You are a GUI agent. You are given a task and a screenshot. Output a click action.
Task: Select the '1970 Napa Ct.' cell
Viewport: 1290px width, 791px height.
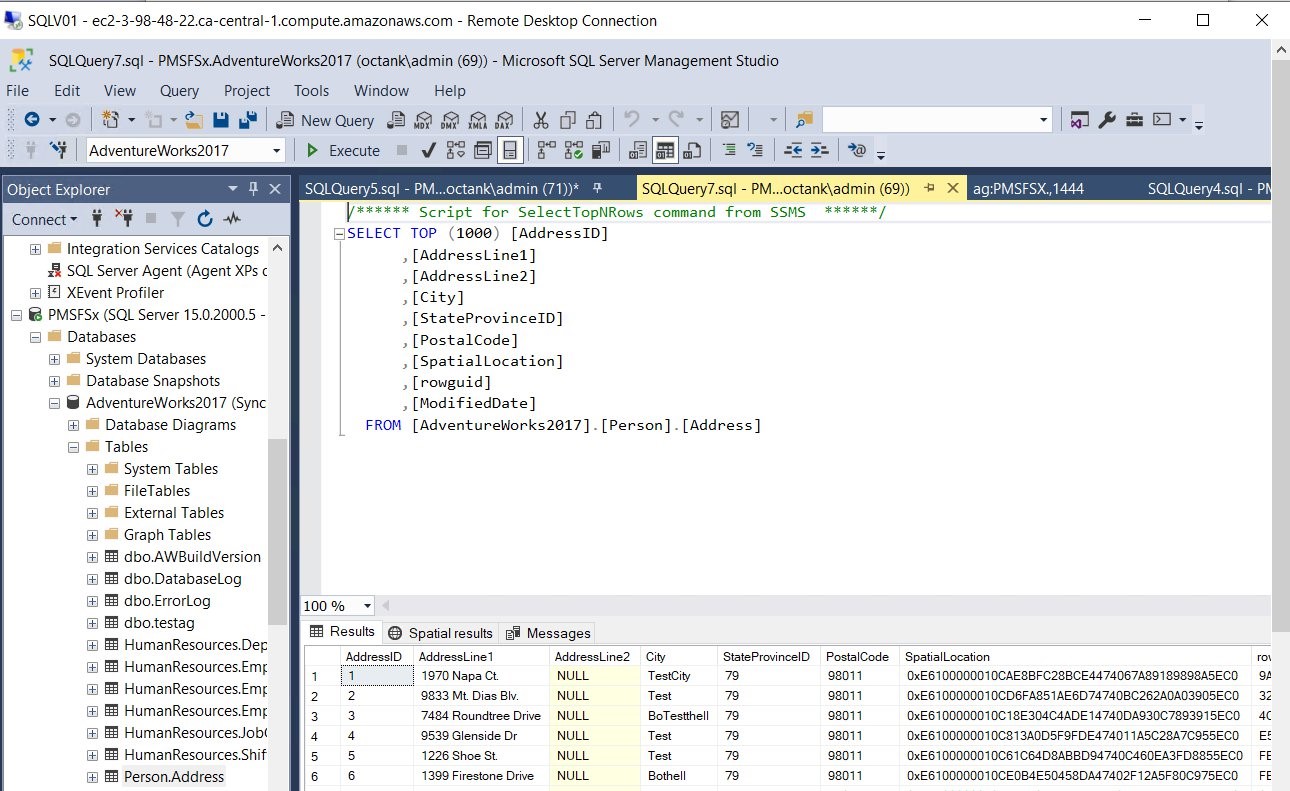click(481, 676)
